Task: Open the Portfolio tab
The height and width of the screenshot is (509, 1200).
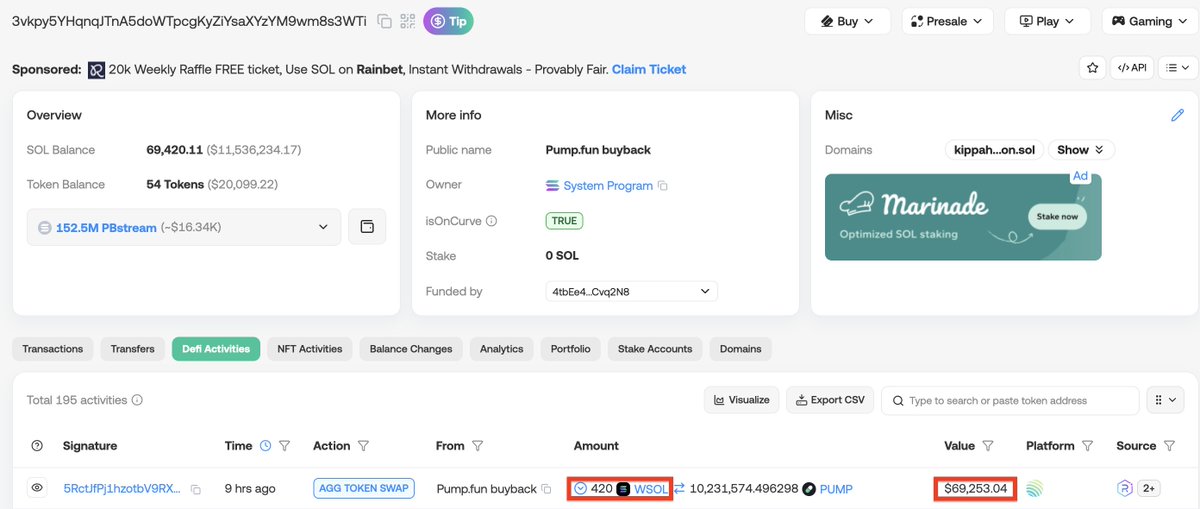Action: click(571, 349)
